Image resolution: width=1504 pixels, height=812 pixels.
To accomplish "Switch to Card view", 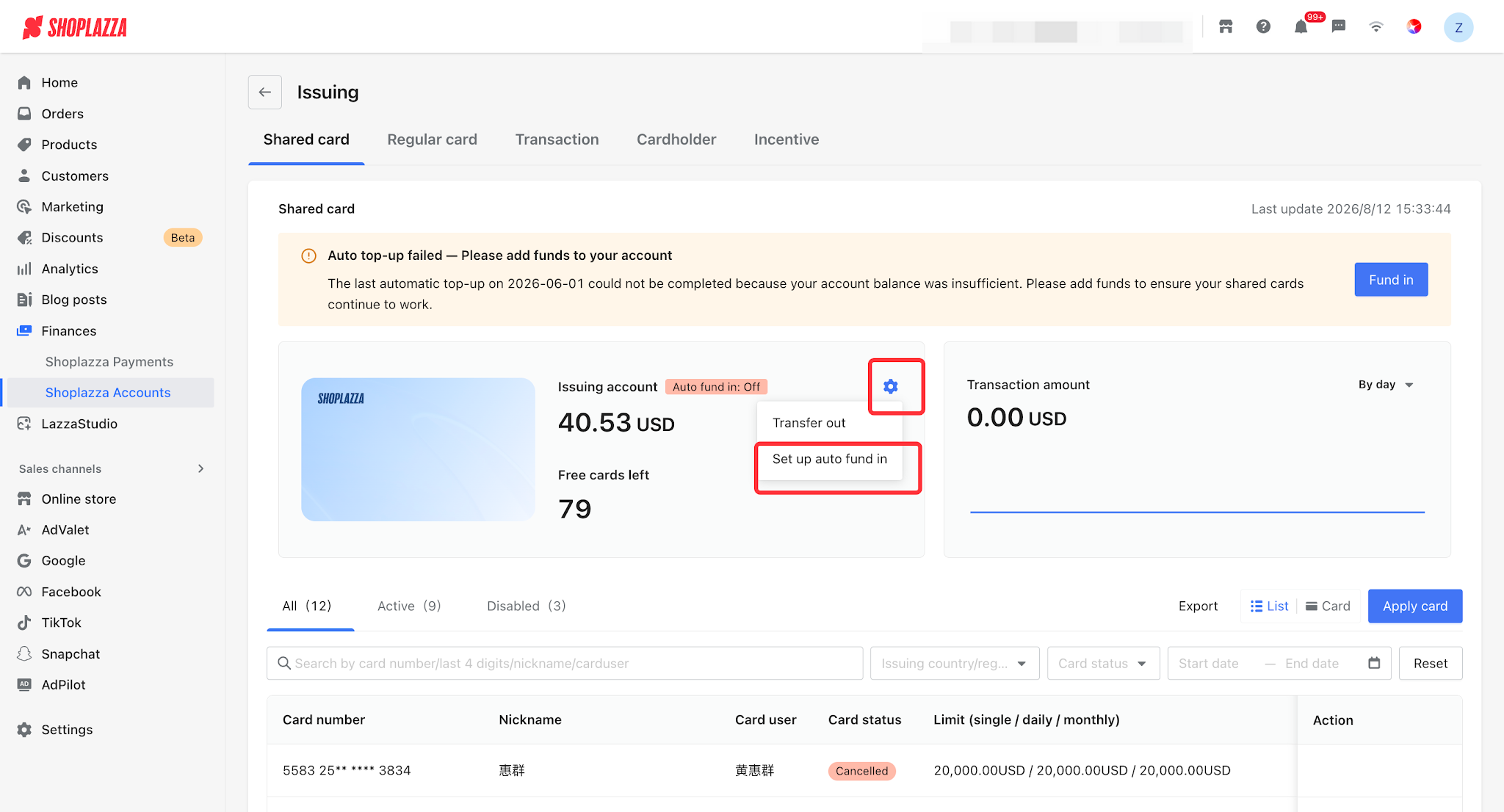I will pos(1328,606).
